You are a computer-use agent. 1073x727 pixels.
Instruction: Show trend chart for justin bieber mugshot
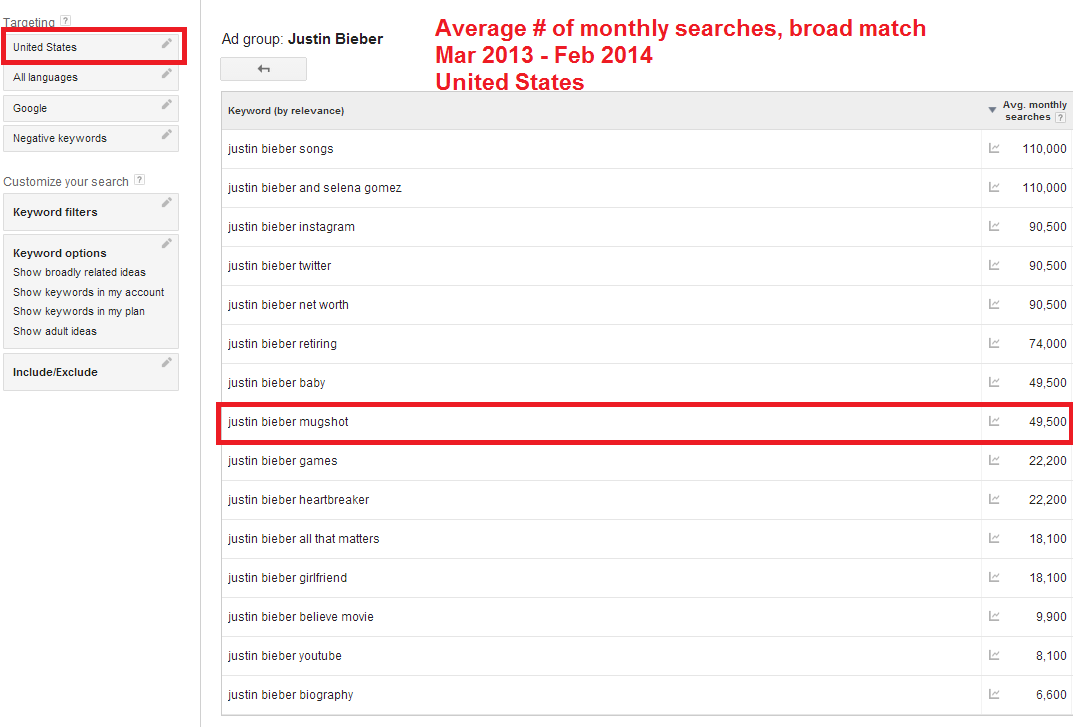(994, 421)
